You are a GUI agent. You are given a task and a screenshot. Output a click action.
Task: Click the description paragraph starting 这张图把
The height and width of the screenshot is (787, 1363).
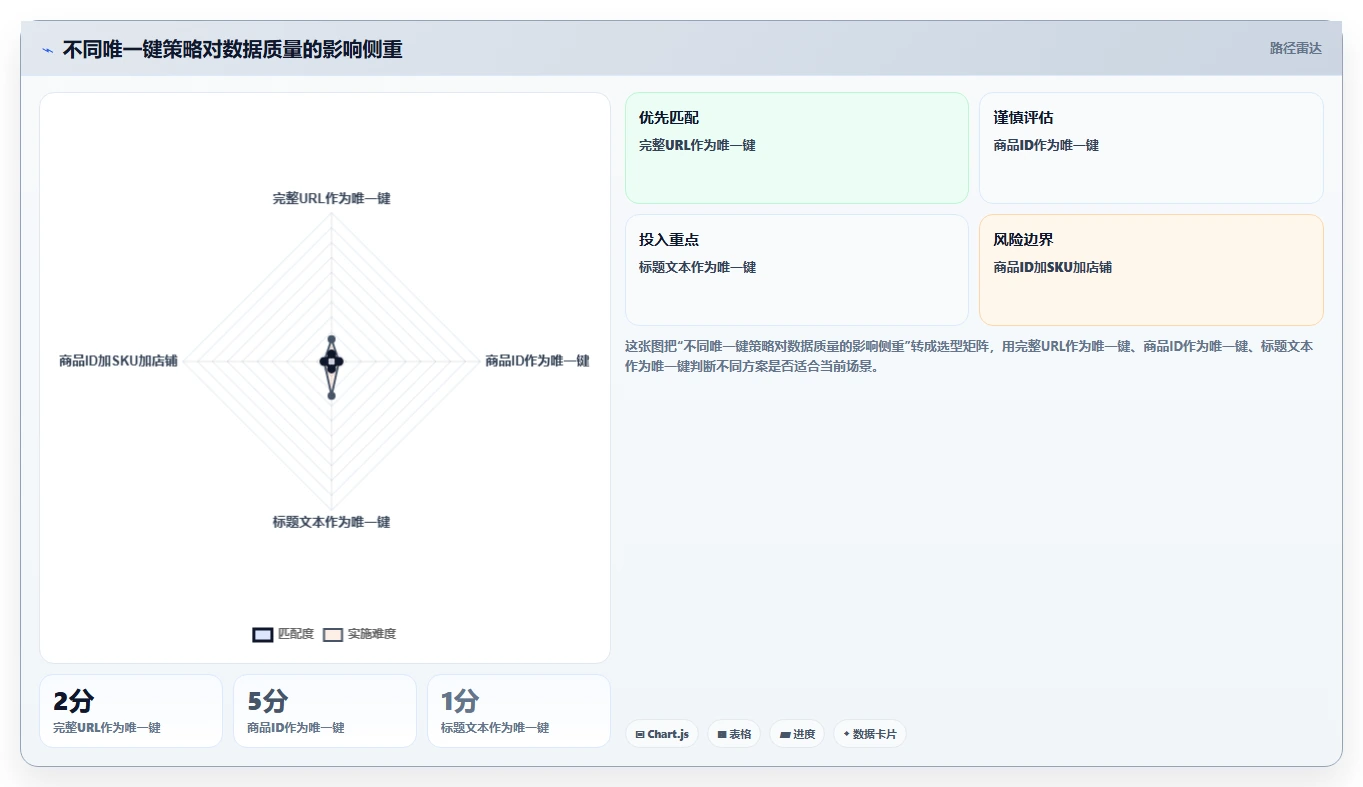(x=969, y=356)
